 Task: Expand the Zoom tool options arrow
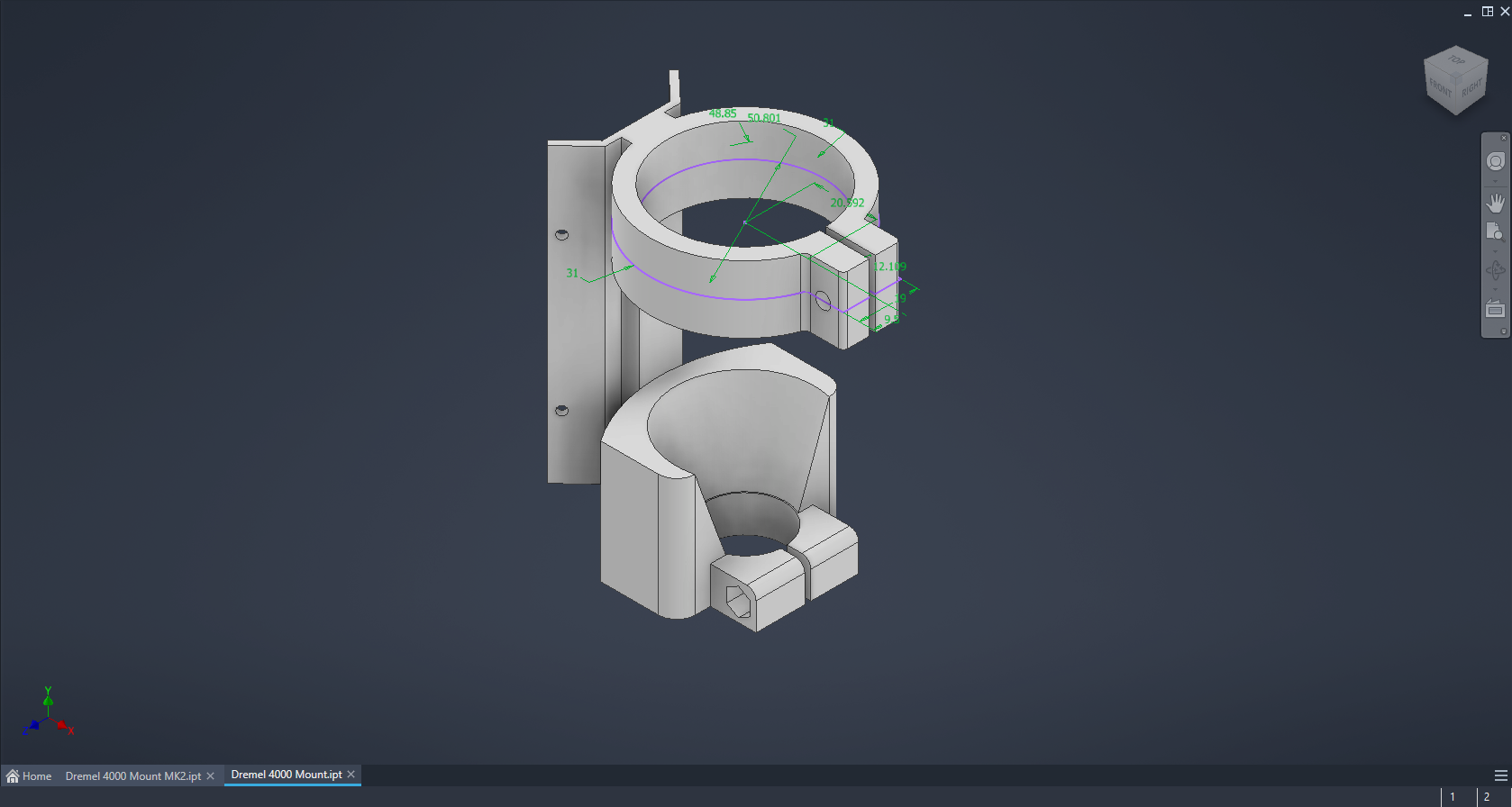tap(1495, 250)
